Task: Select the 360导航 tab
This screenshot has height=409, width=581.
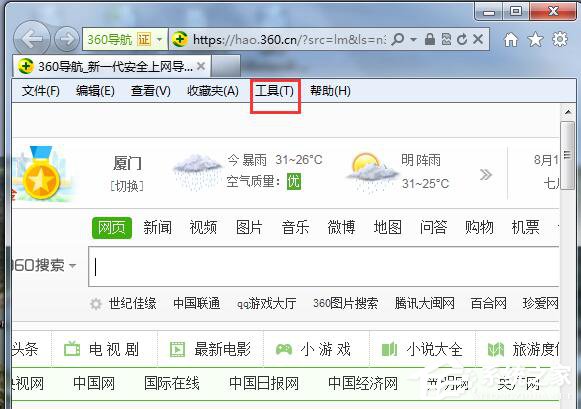Action: (111, 67)
